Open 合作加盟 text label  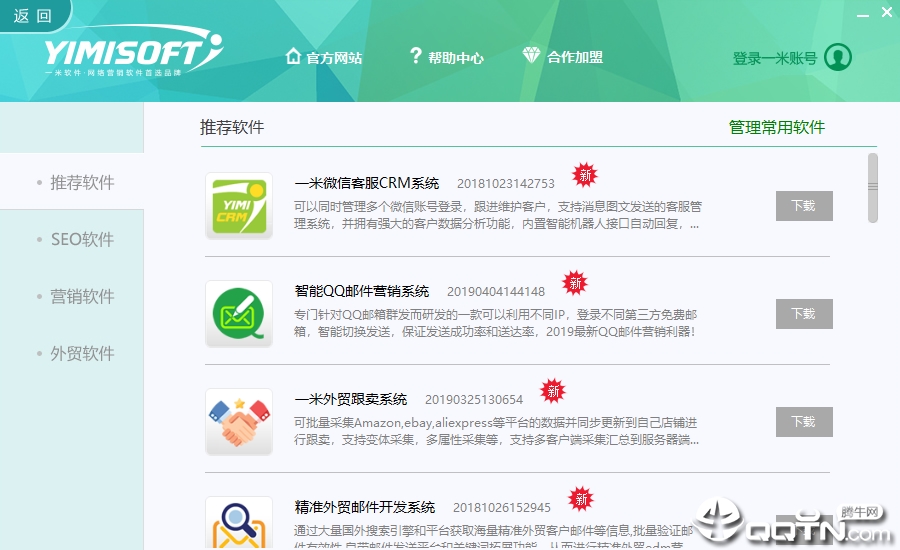tap(575, 57)
